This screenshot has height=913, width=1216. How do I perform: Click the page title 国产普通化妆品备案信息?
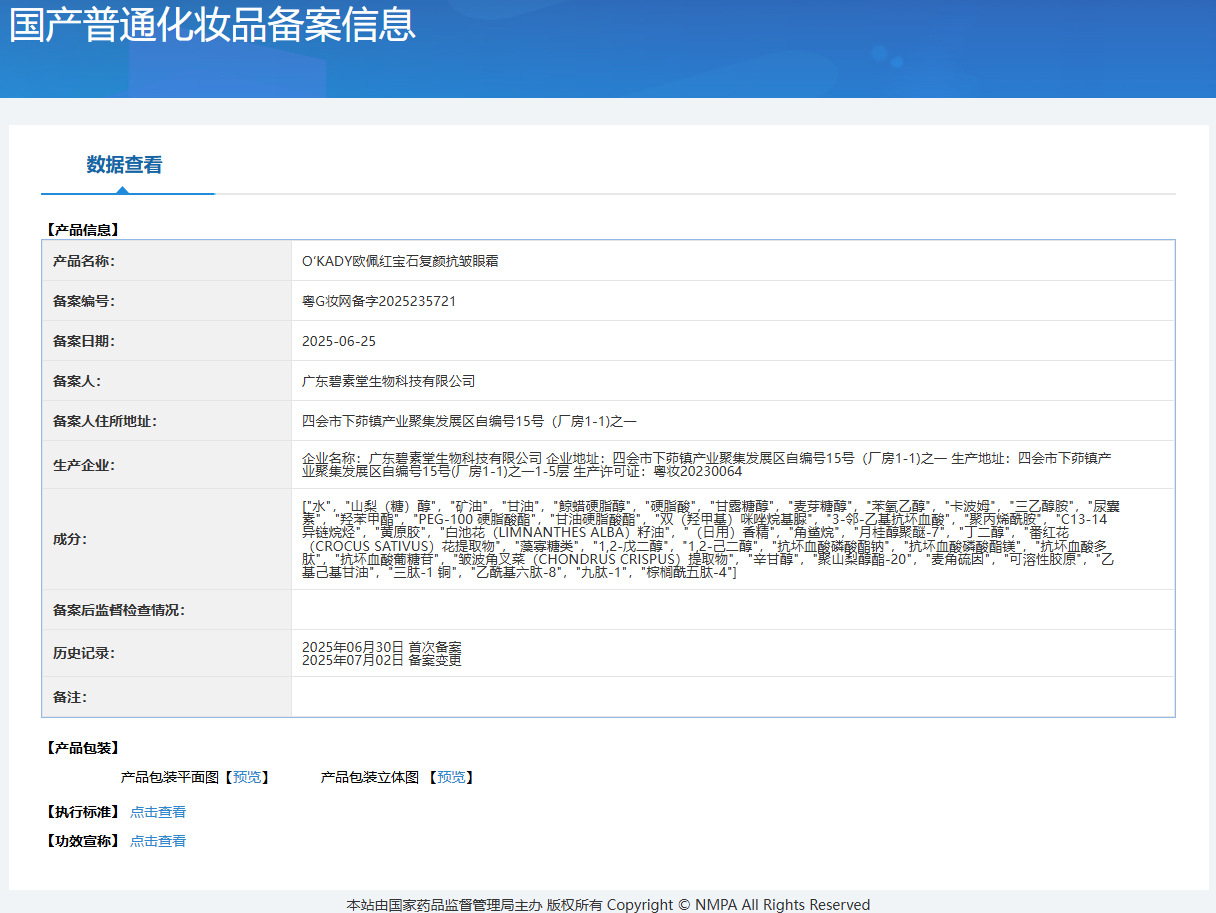213,23
